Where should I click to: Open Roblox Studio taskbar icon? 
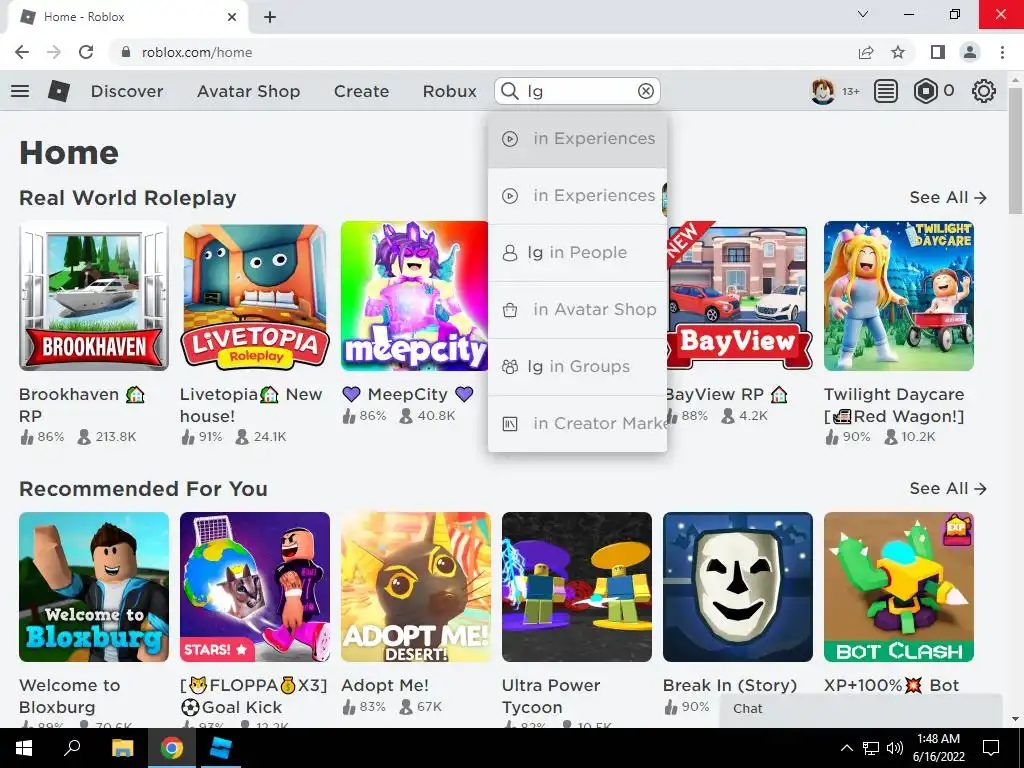pos(220,748)
